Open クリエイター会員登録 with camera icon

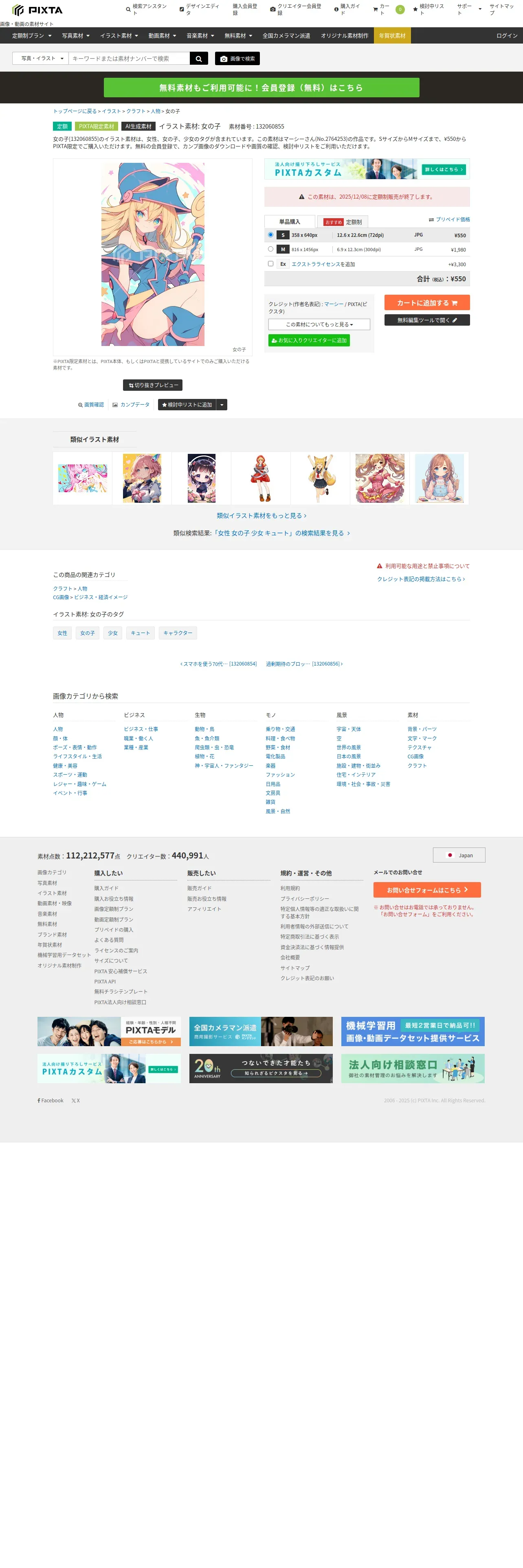pos(296,9)
